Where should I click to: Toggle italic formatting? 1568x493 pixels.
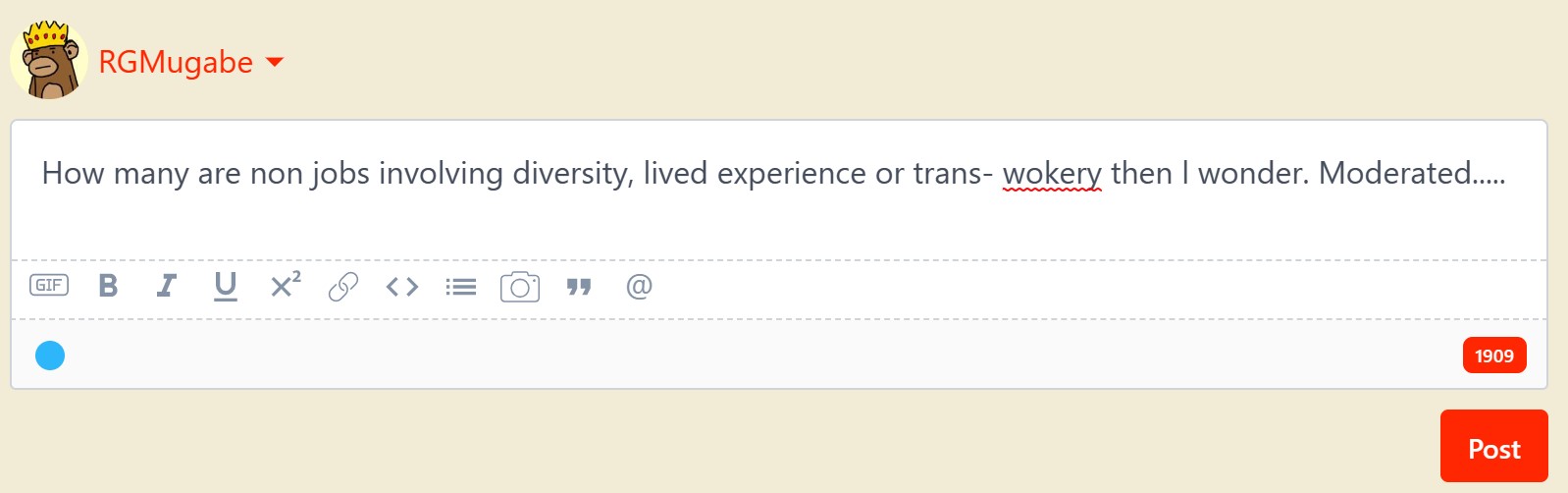(167, 286)
